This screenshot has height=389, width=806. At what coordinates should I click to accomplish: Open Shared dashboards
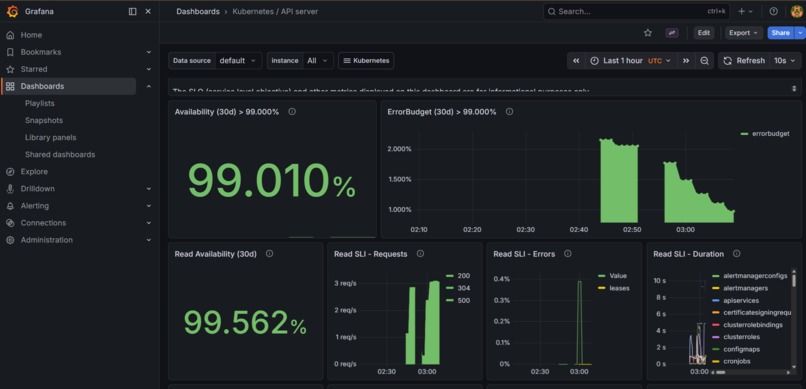pyautogui.click(x=60, y=154)
